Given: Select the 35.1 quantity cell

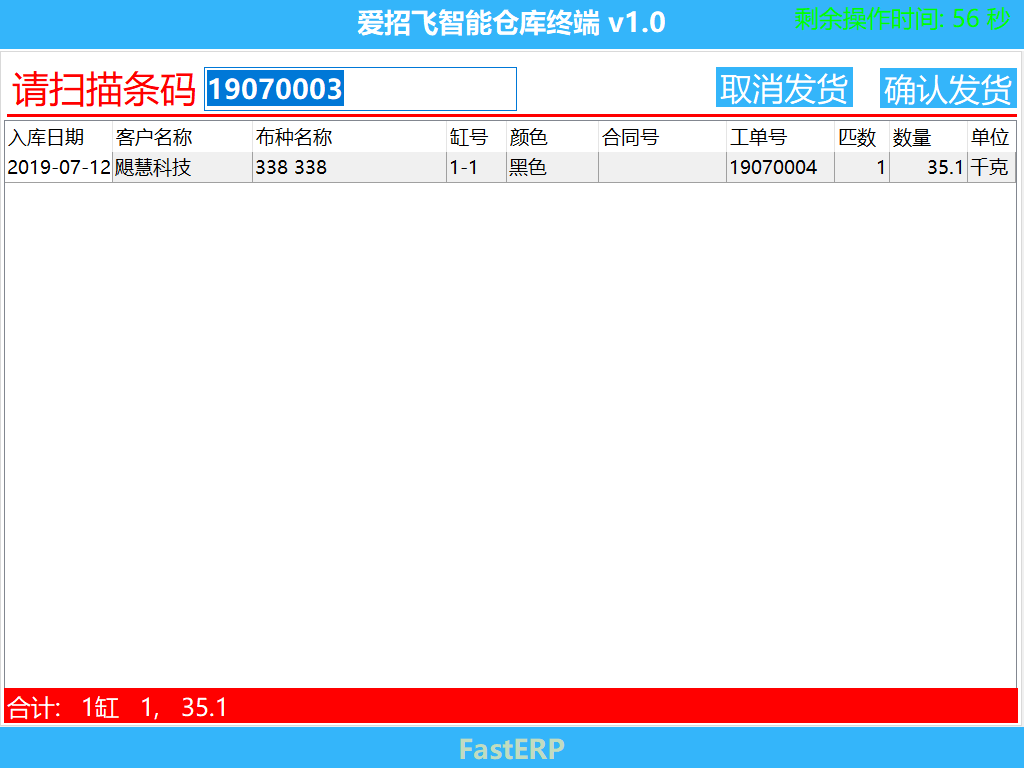Looking at the screenshot, I should (928, 167).
